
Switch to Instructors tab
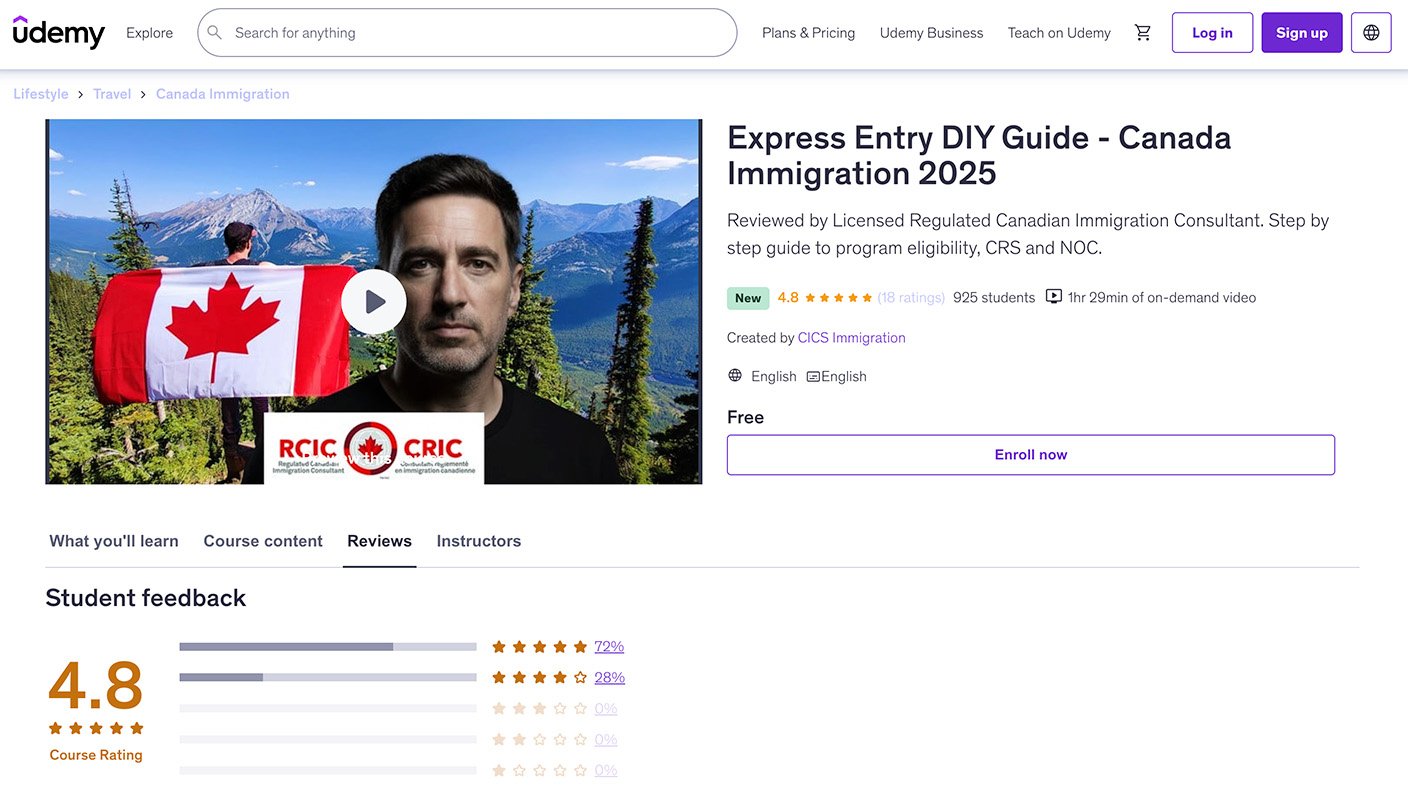point(479,541)
